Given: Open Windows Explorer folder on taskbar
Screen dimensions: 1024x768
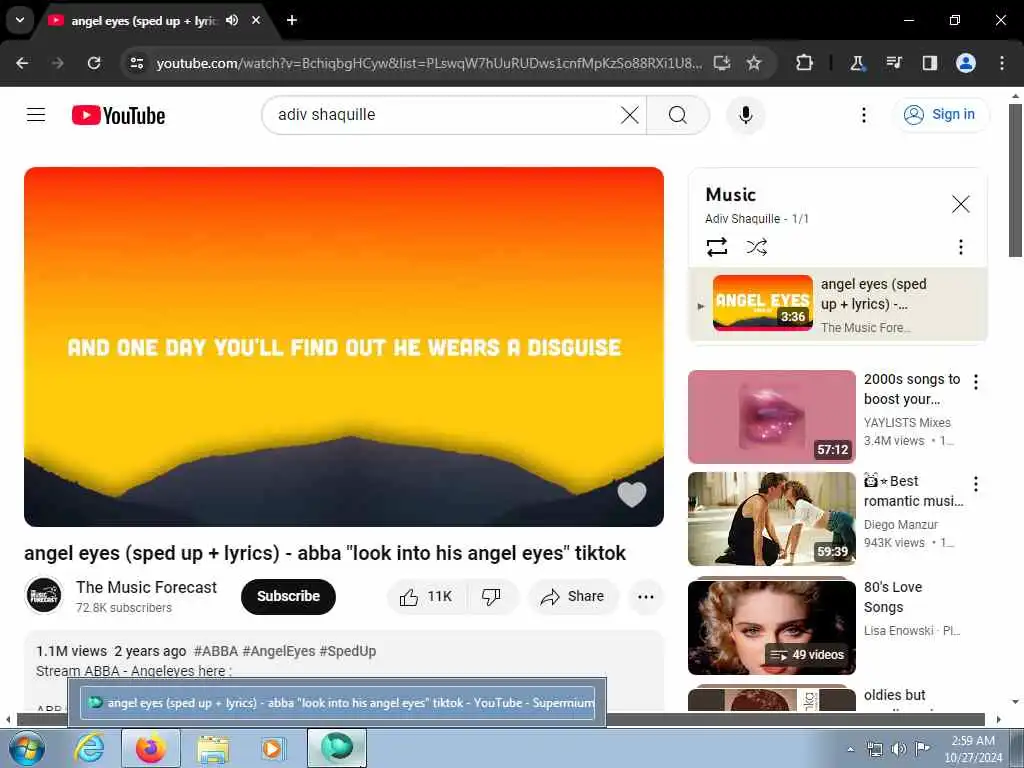Looking at the screenshot, I should click(x=213, y=748).
